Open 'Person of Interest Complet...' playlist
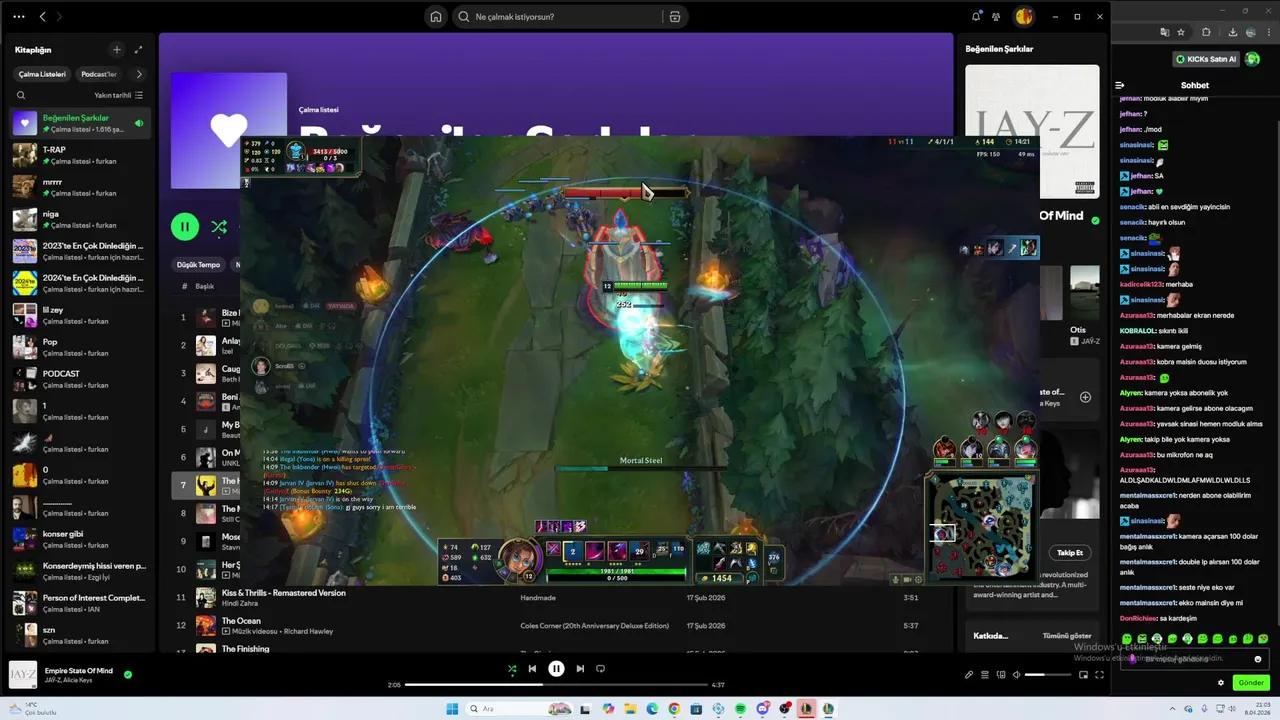The height and width of the screenshot is (720, 1280). tap(81, 603)
